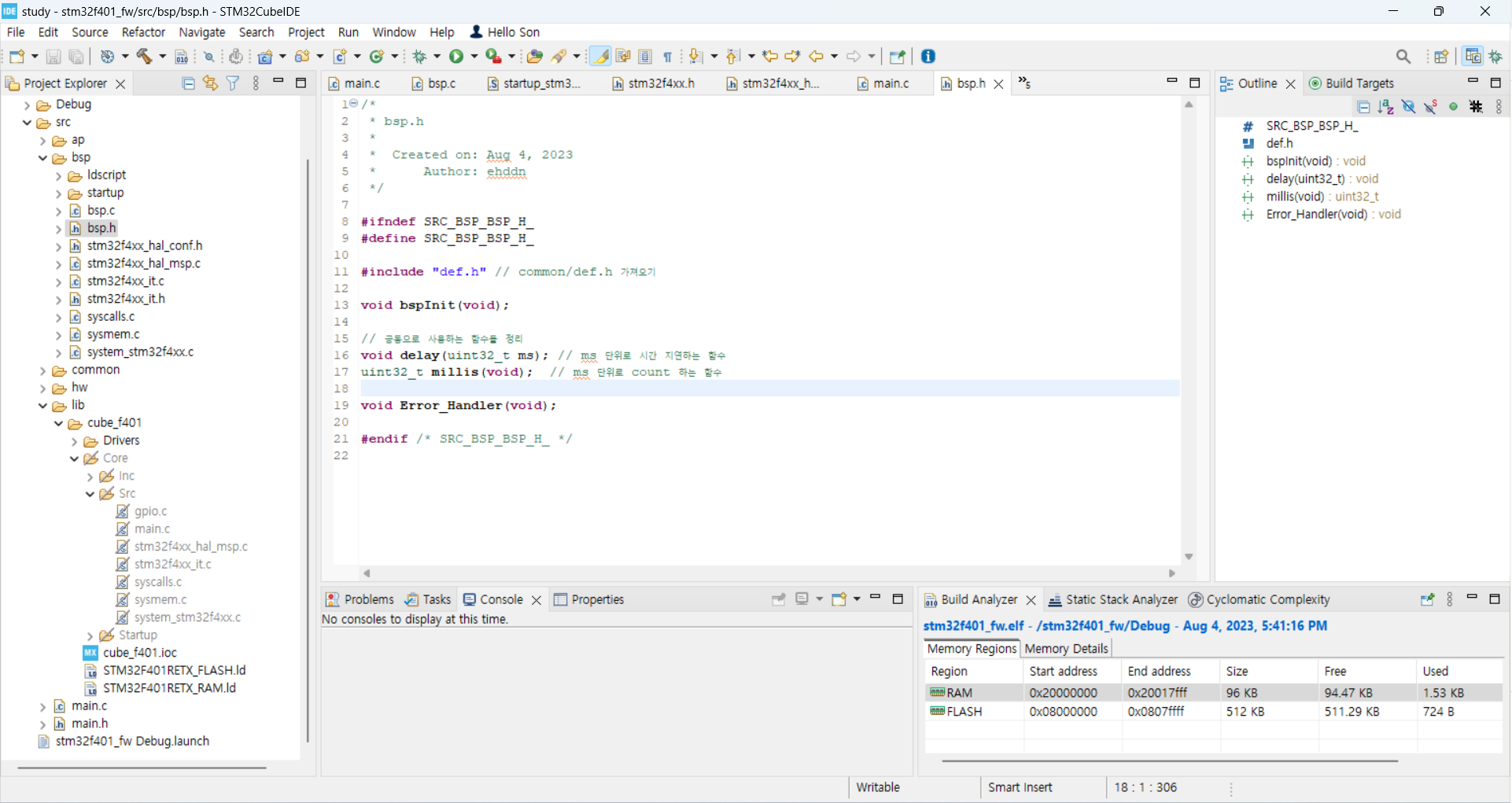
Task: Click the Hello Son user menu
Action: click(x=504, y=32)
